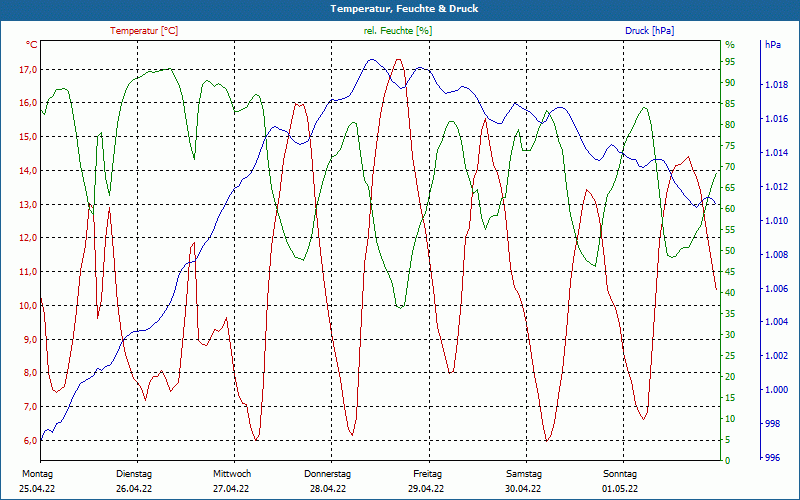The image size is (800, 500).
Task: Click the '996' pressure axis value
Action: coord(773,458)
